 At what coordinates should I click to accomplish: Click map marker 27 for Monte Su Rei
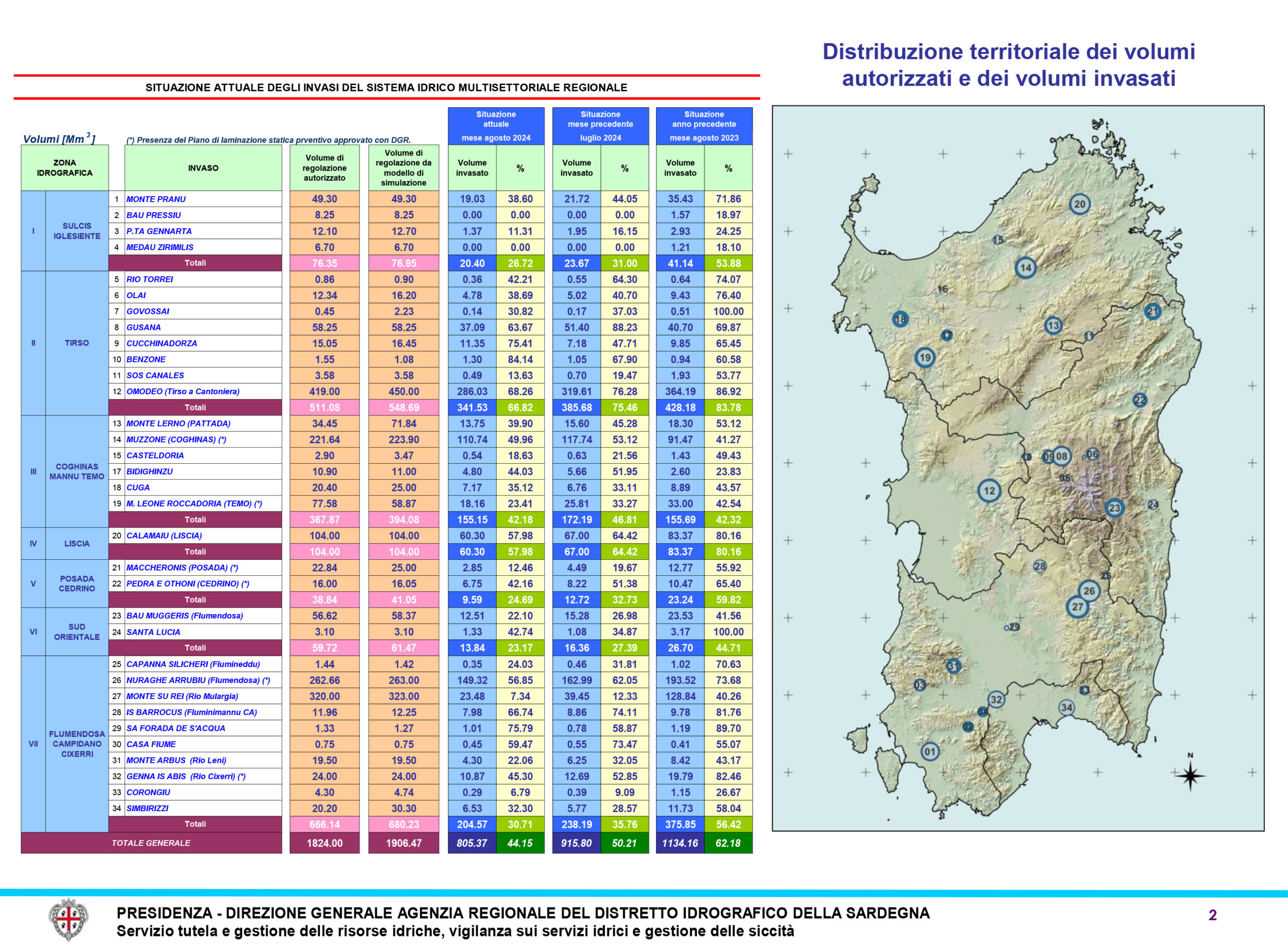pyautogui.click(x=1077, y=607)
